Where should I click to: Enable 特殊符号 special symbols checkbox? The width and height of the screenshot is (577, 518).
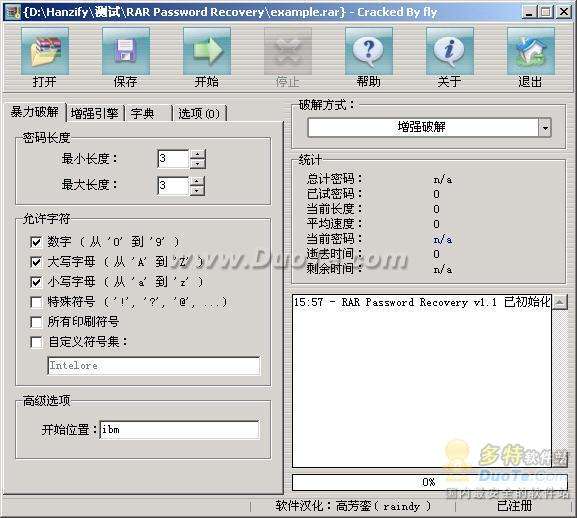[36, 302]
